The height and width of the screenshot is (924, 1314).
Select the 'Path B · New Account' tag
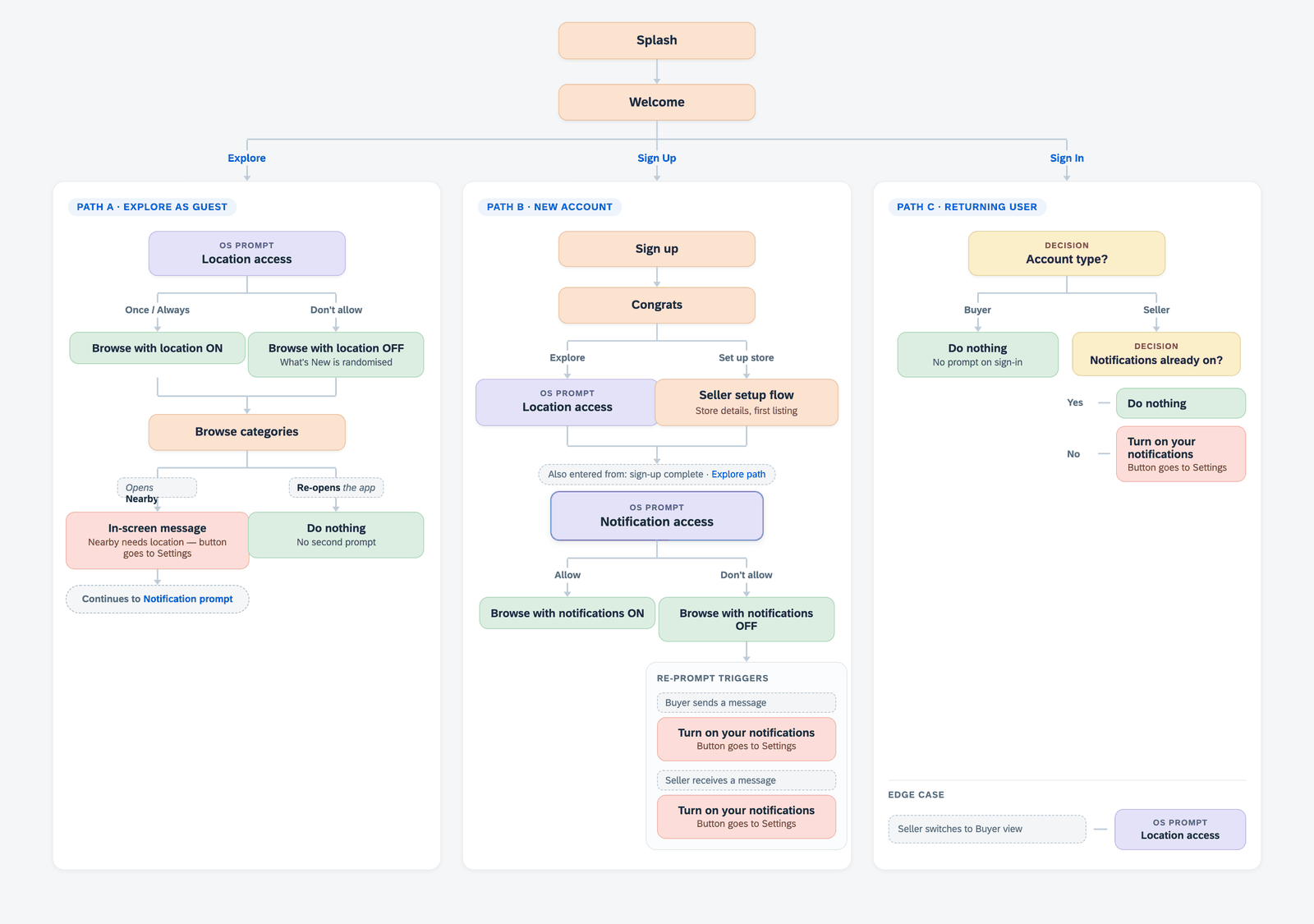(x=549, y=207)
